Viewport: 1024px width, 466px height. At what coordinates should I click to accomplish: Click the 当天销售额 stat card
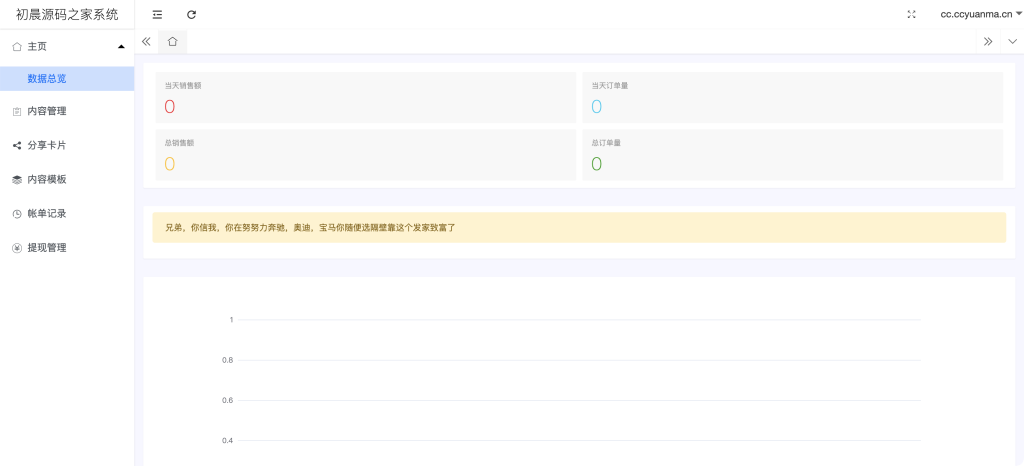[365, 98]
